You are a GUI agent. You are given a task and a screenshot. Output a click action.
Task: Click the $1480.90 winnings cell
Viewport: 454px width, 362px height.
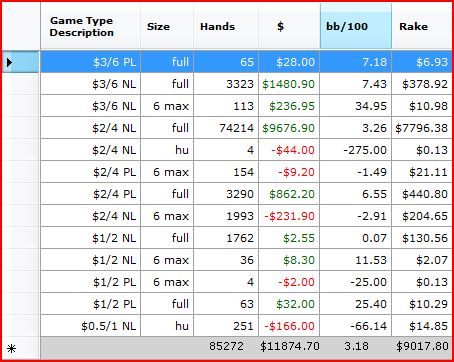(x=289, y=84)
